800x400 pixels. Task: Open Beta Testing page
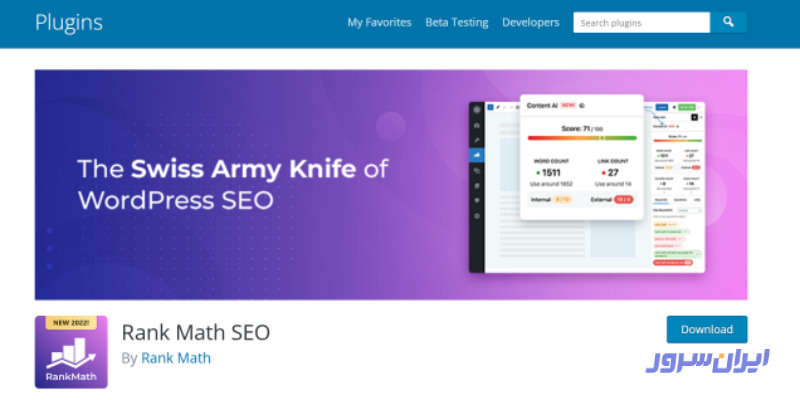click(457, 22)
